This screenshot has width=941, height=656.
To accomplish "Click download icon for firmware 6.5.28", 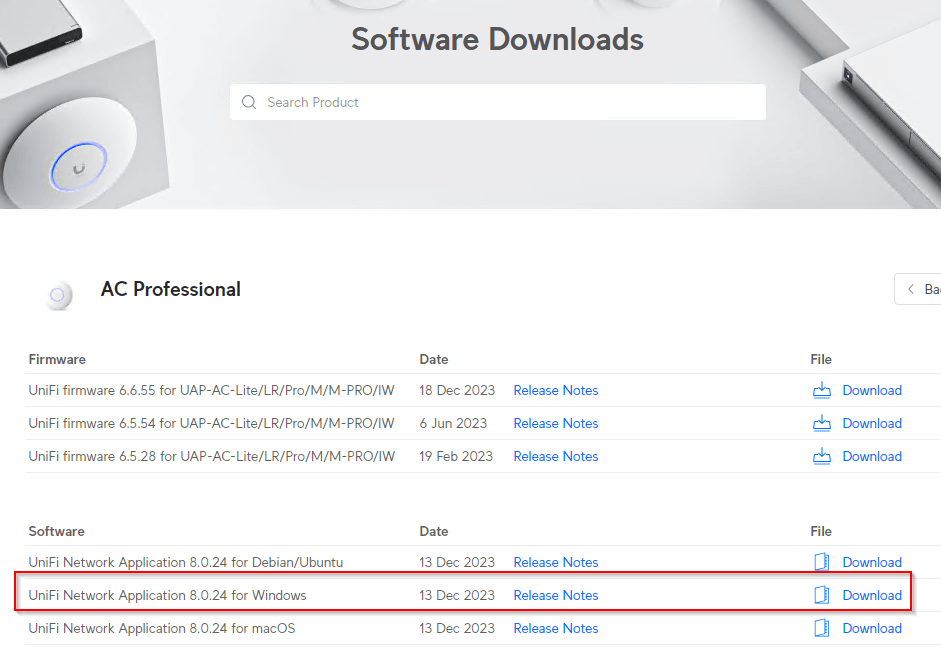I will [x=822, y=456].
